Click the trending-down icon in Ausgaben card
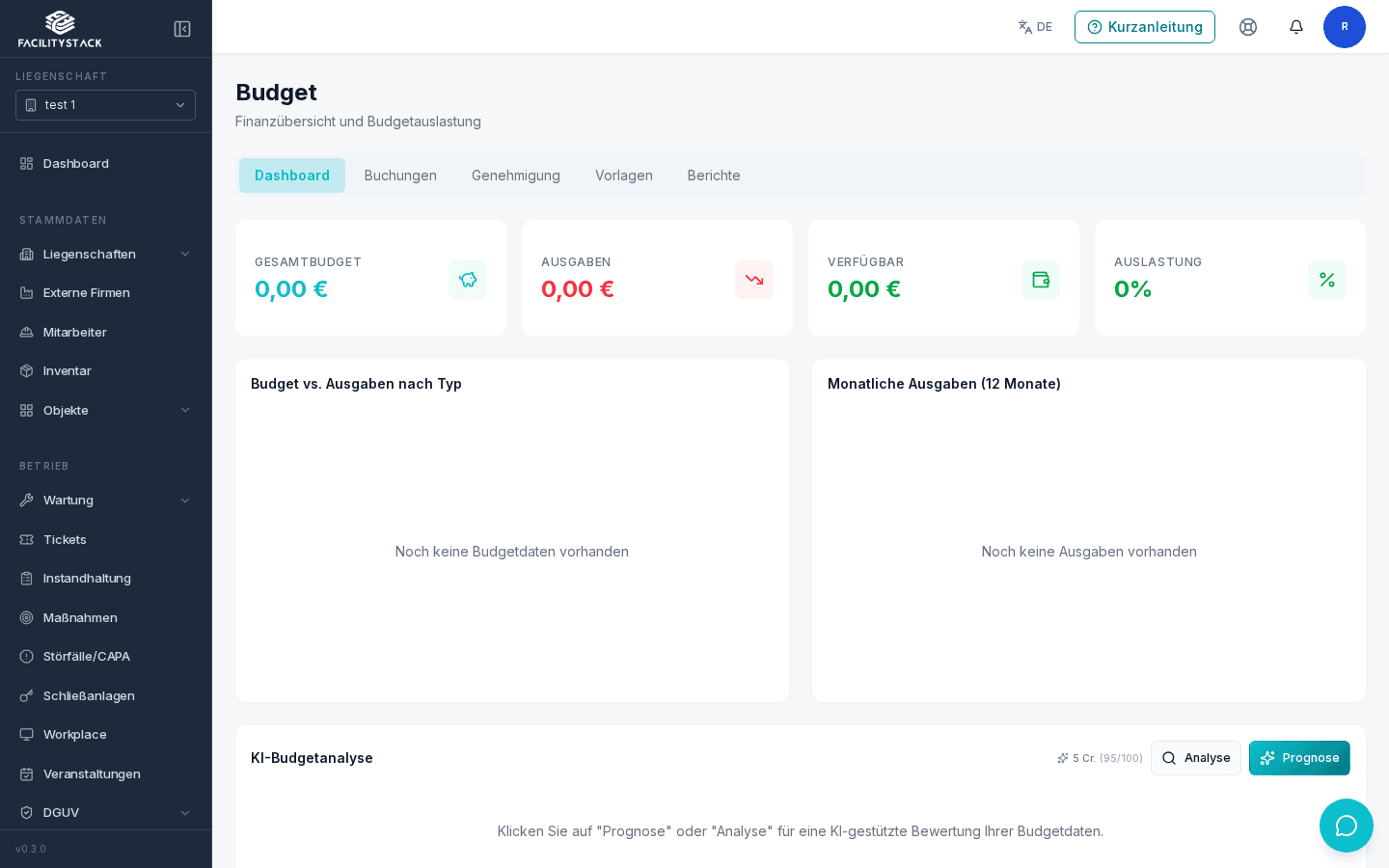Image resolution: width=1389 pixels, height=868 pixels. pos(754,280)
